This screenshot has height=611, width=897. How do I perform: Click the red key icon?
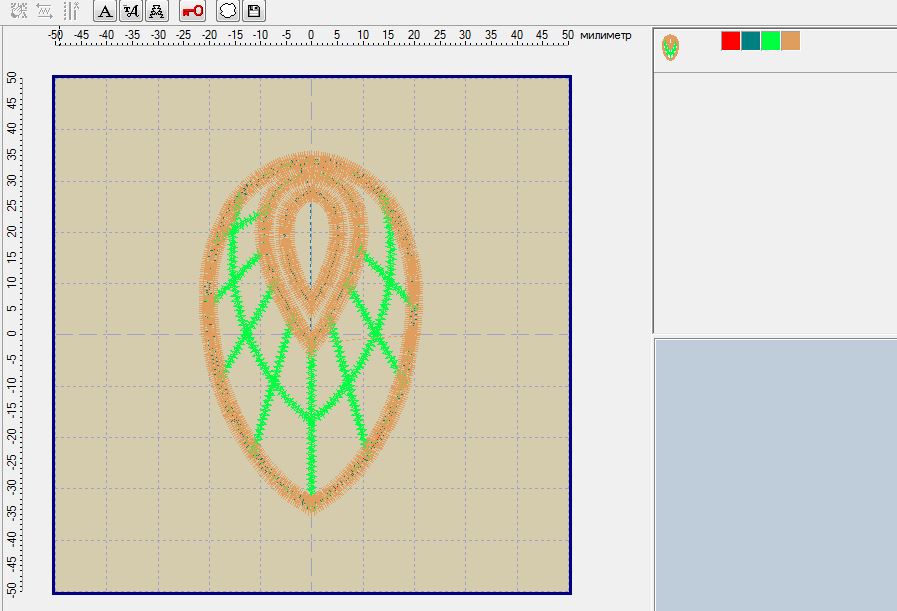pos(192,11)
